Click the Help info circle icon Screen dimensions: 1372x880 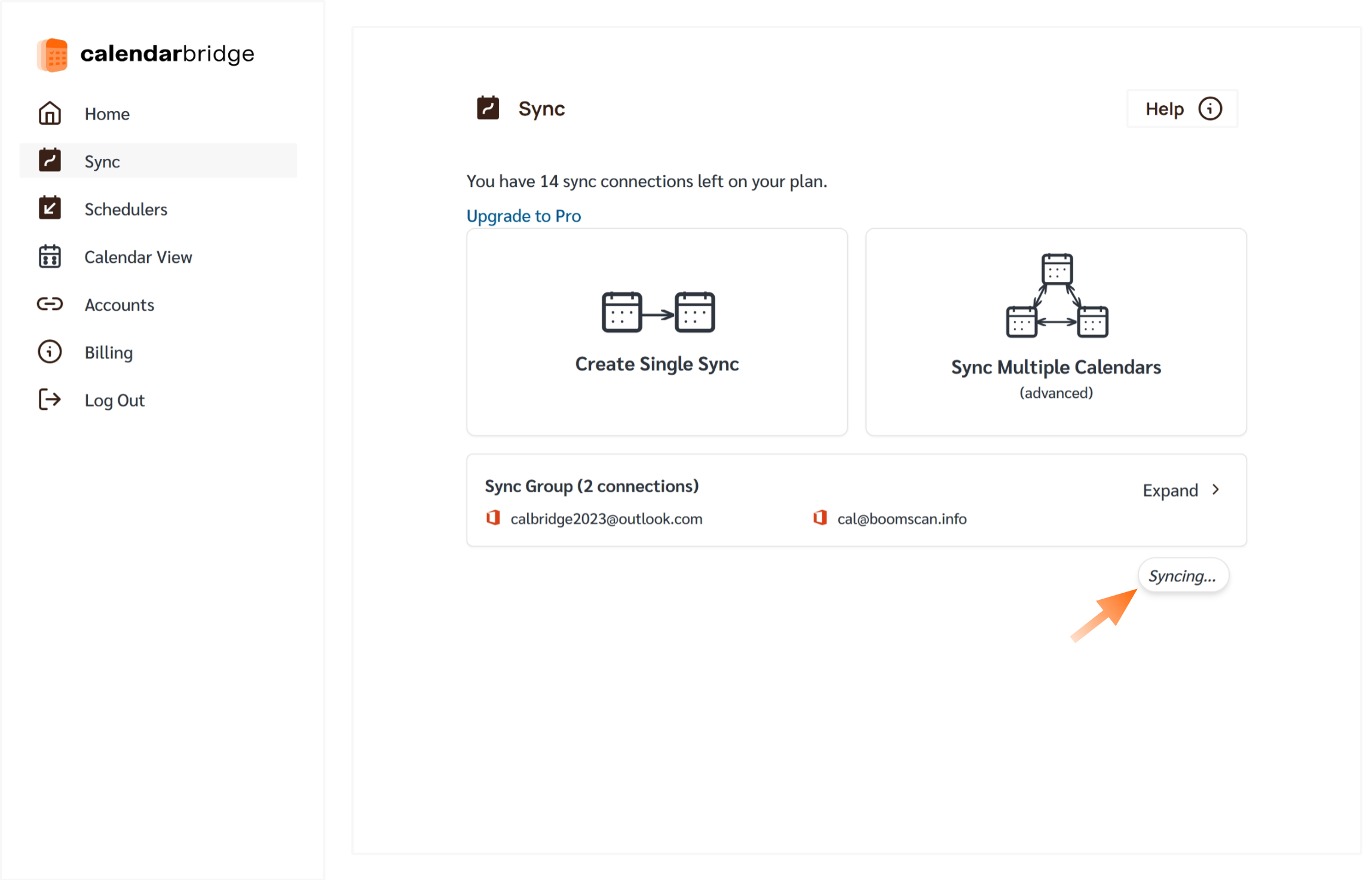tap(1210, 109)
